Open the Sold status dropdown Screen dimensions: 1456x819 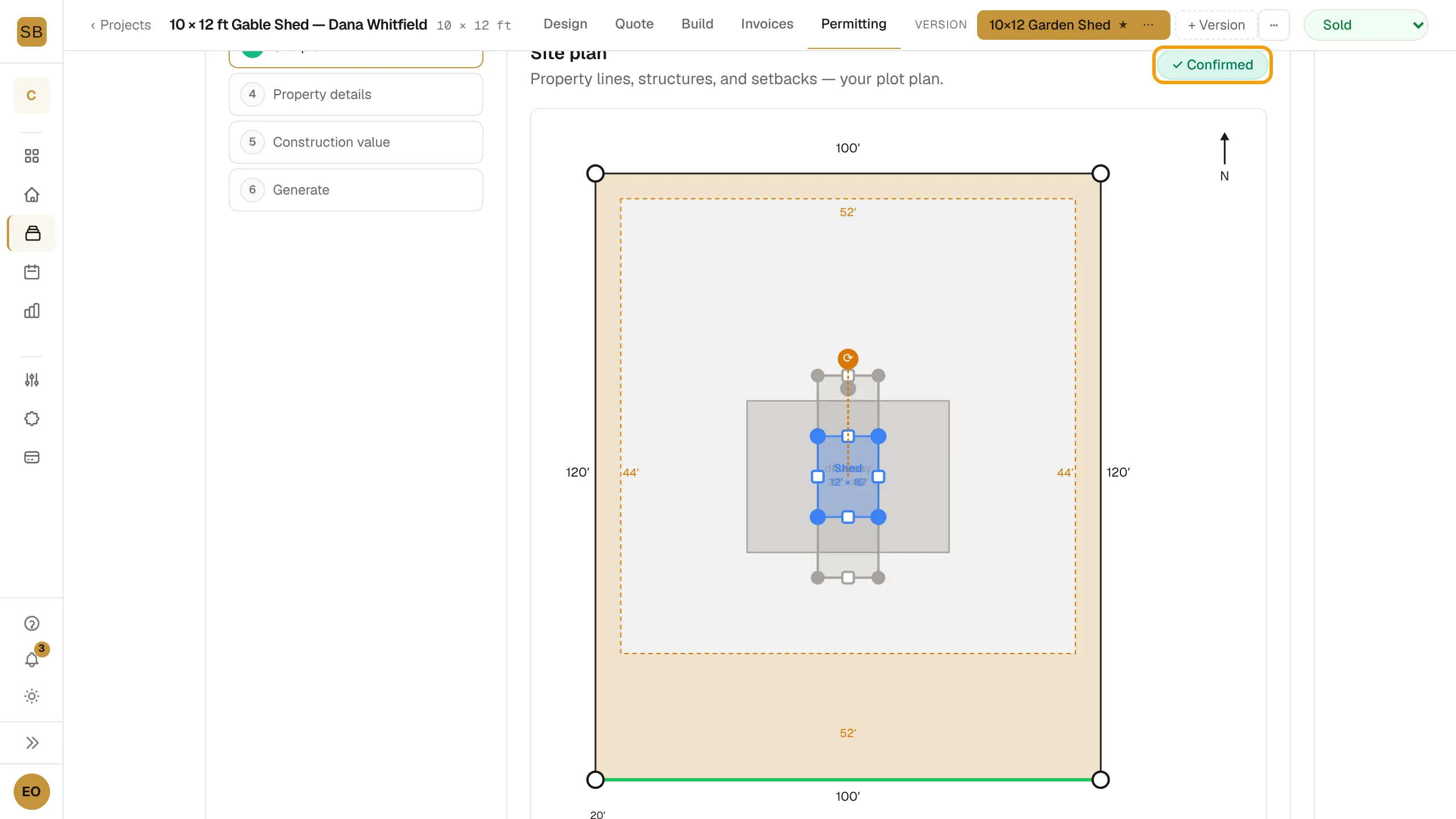pyautogui.click(x=1366, y=25)
